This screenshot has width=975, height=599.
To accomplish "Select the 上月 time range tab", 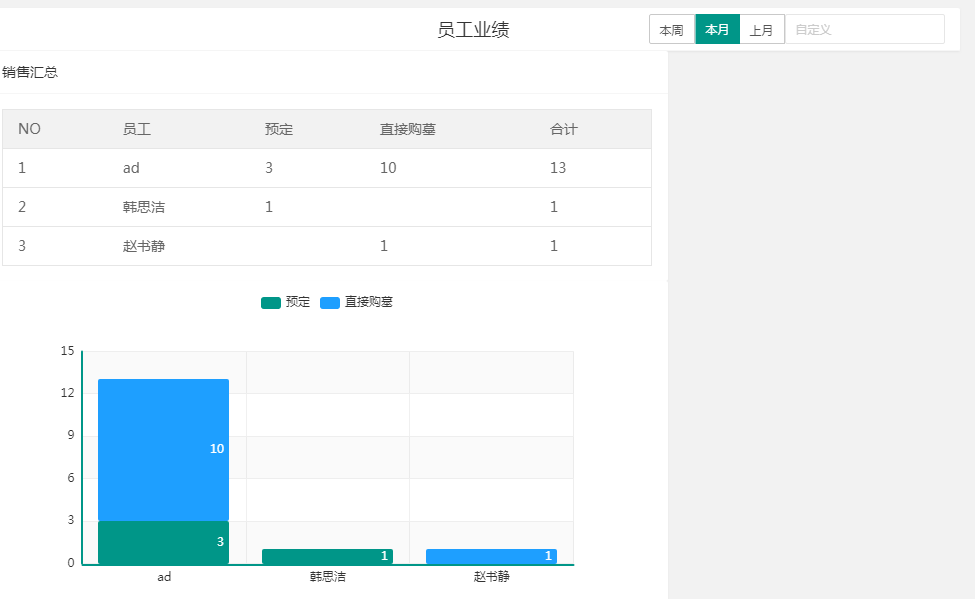I will coord(762,30).
